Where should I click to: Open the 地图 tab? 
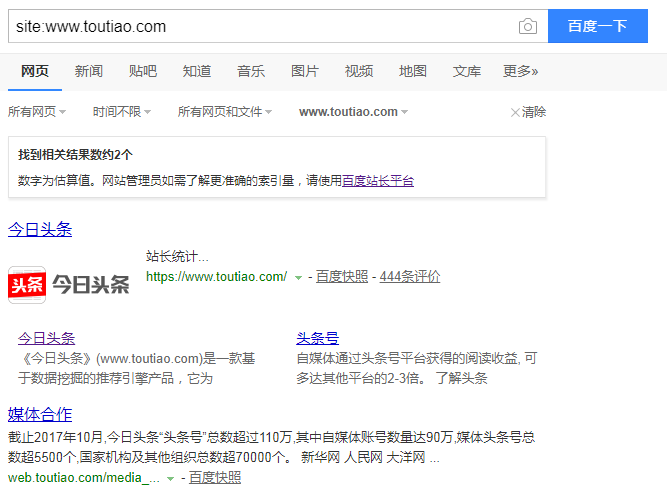[x=412, y=71]
